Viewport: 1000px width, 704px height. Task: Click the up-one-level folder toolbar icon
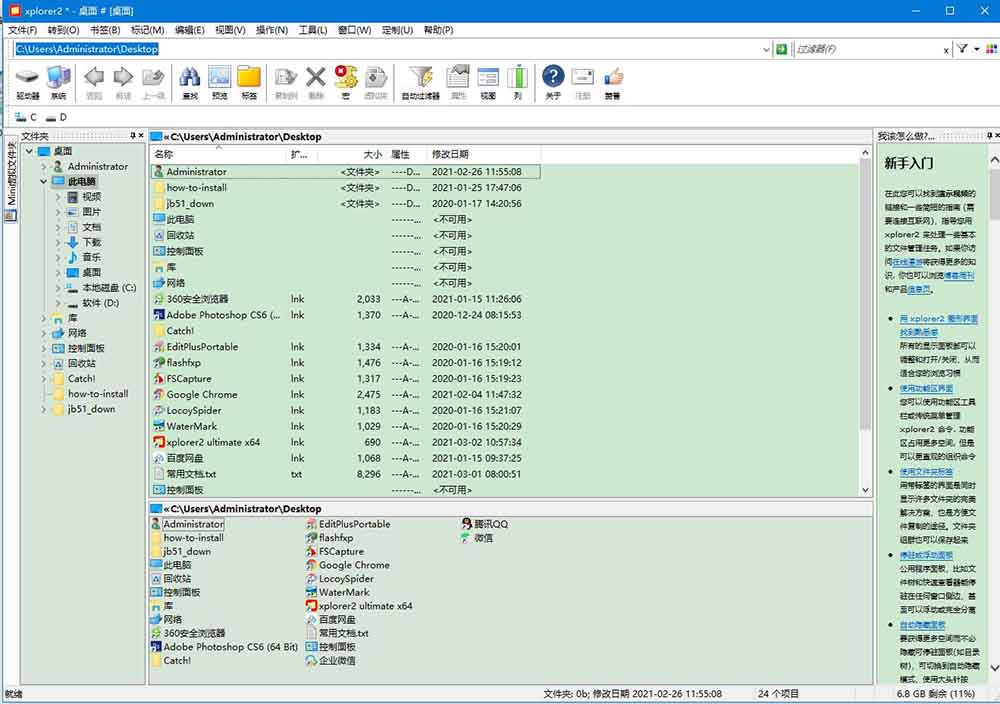[x=153, y=83]
